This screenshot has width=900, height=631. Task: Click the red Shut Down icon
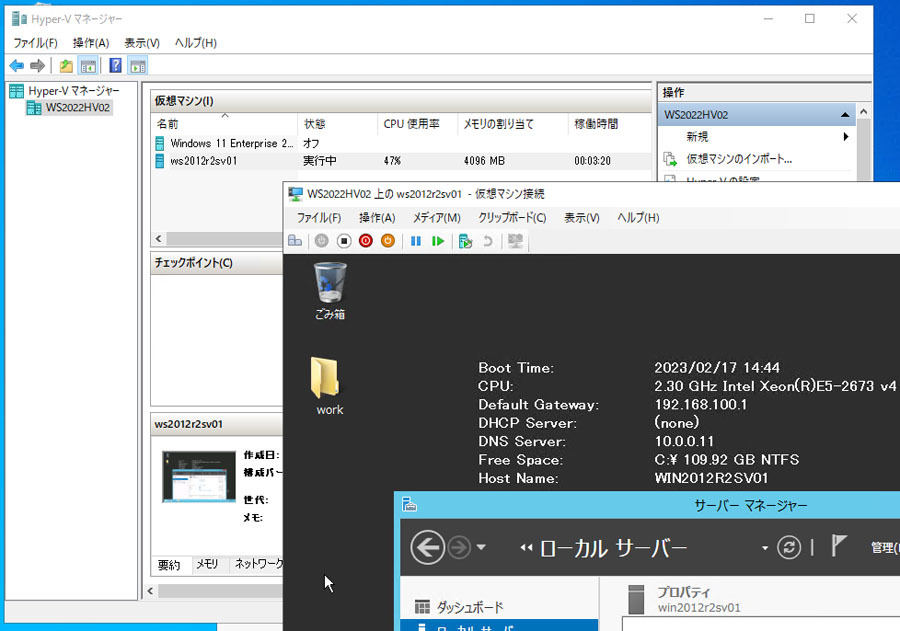pyautogui.click(x=366, y=241)
